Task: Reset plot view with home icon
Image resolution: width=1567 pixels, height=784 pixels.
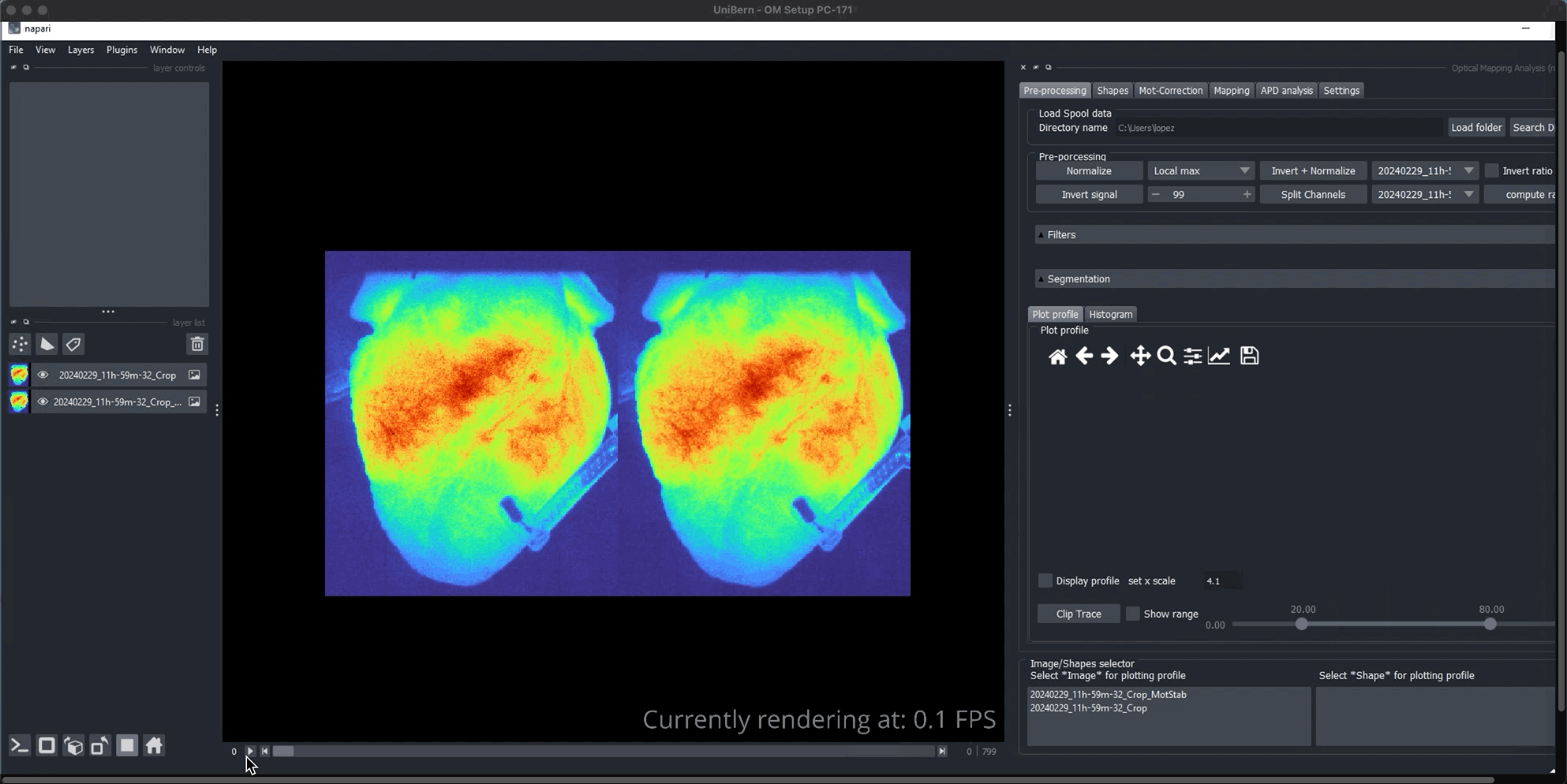Action: point(1057,357)
